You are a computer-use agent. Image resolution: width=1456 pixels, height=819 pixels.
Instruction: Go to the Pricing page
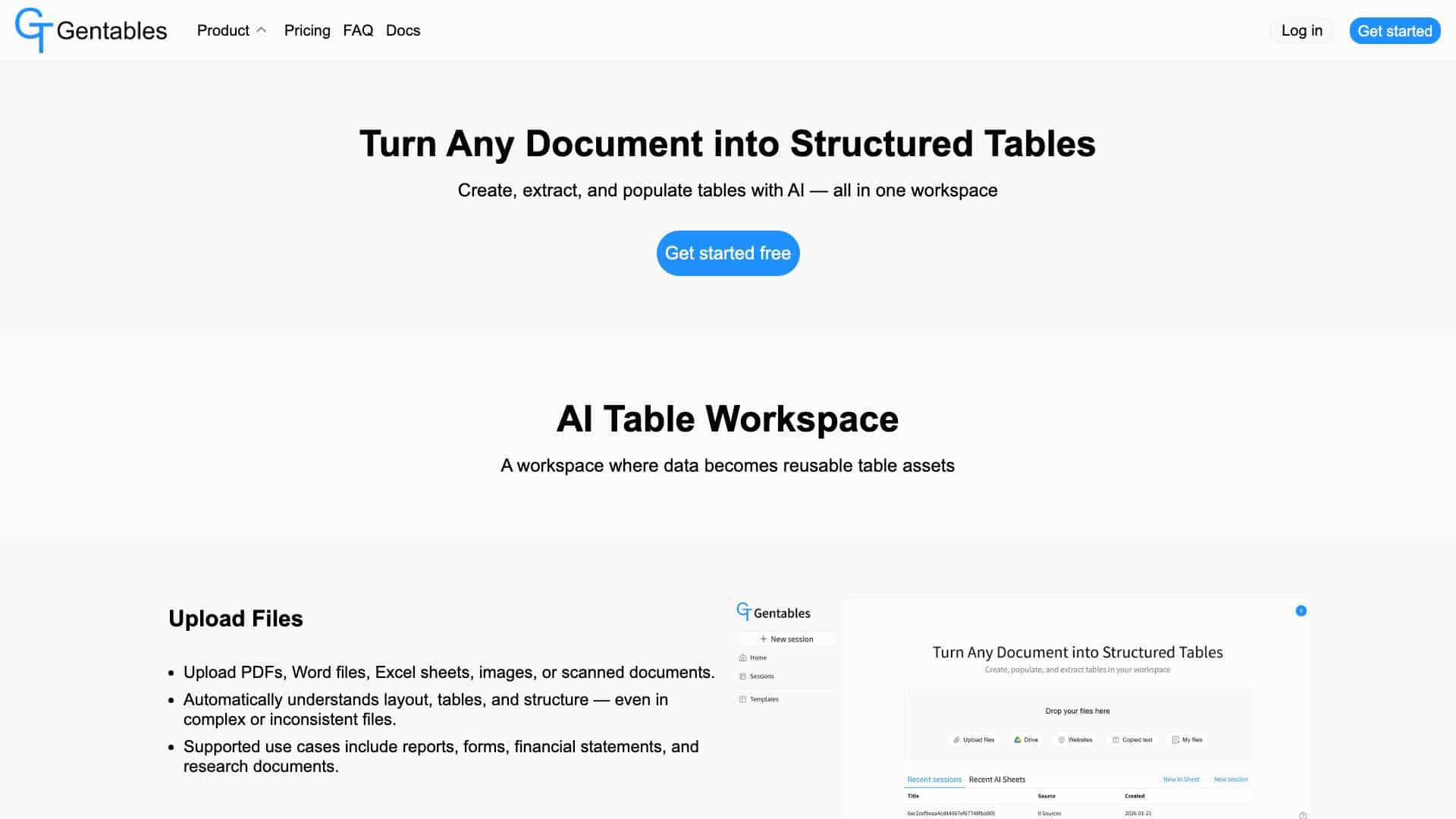pyautogui.click(x=307, y=30)
